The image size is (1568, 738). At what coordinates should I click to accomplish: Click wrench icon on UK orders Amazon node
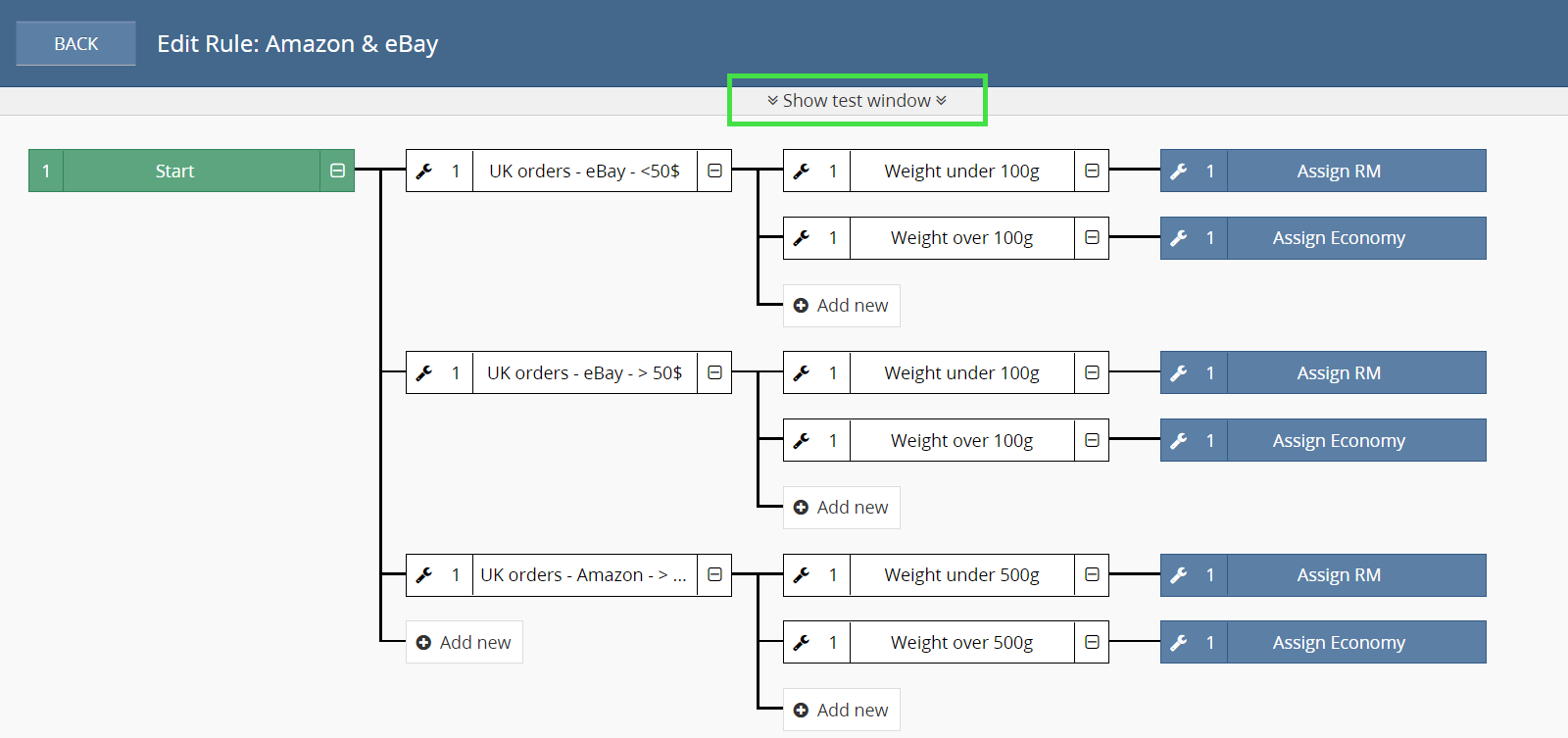tap(424, 574)
